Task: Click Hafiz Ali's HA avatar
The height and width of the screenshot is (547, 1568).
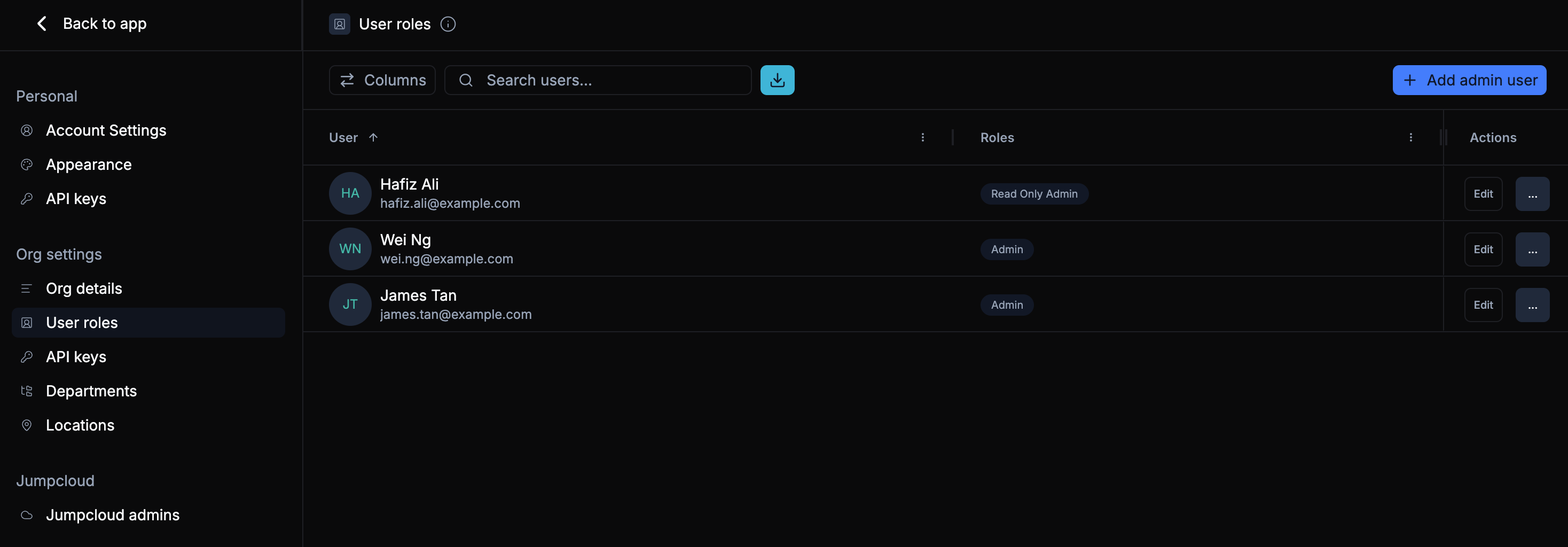Action: pos(349,193)
